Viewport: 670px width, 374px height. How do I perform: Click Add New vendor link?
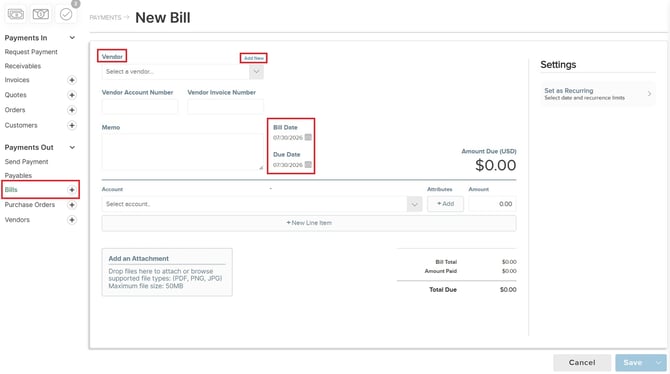(254, 58)
